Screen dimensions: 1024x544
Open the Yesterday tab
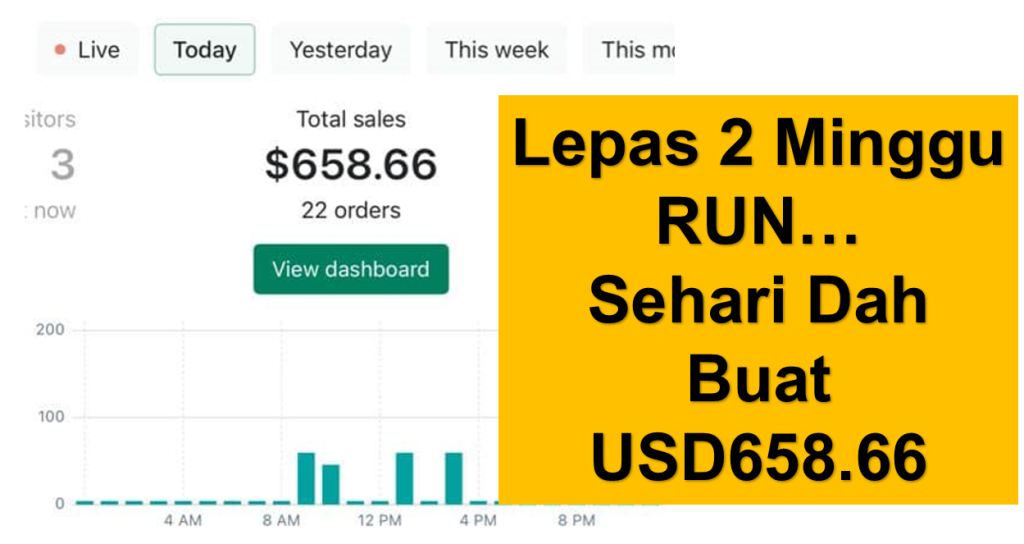pyautogui.click(x=340, y=50)
